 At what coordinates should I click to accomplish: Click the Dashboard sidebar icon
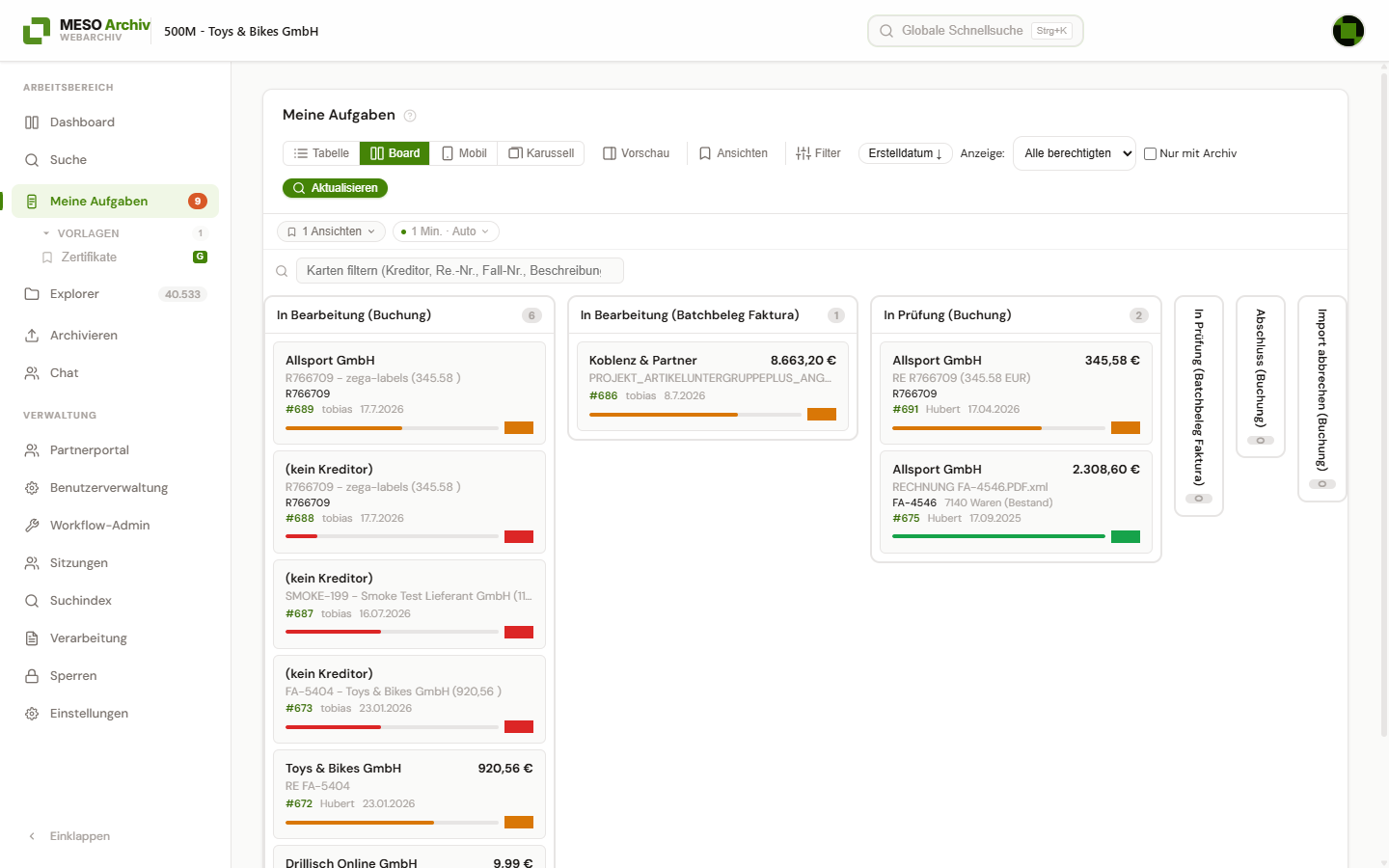click(x=32, y=122)
